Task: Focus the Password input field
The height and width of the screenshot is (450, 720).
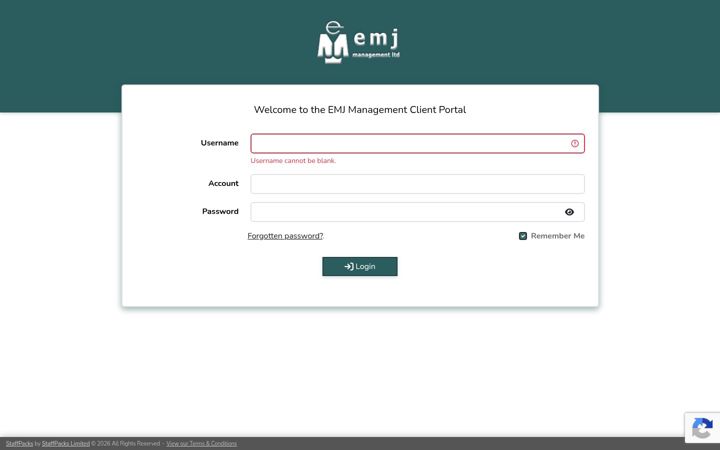Action: 417,212
